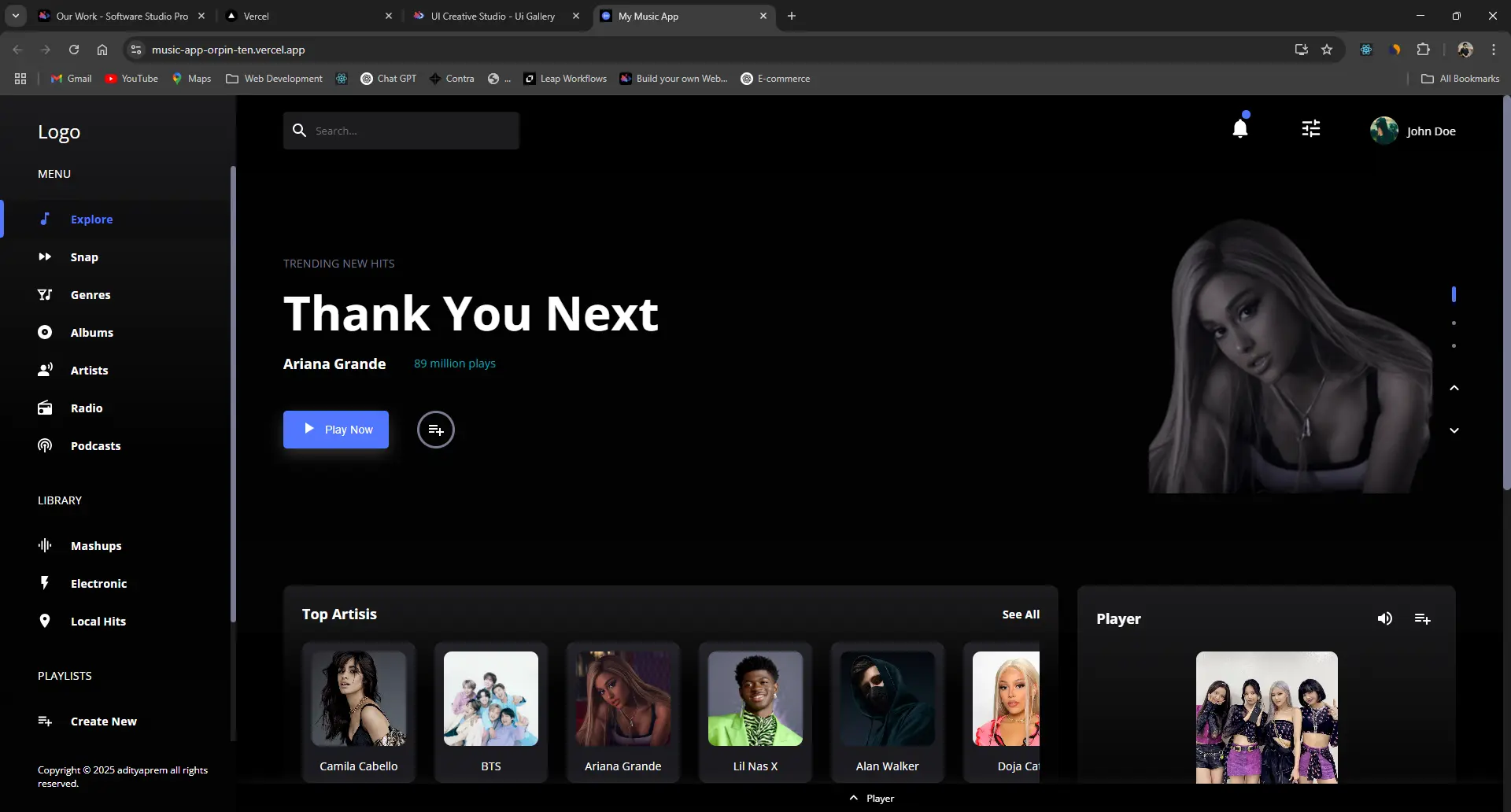Click the Local Hits pin icon

45,621
